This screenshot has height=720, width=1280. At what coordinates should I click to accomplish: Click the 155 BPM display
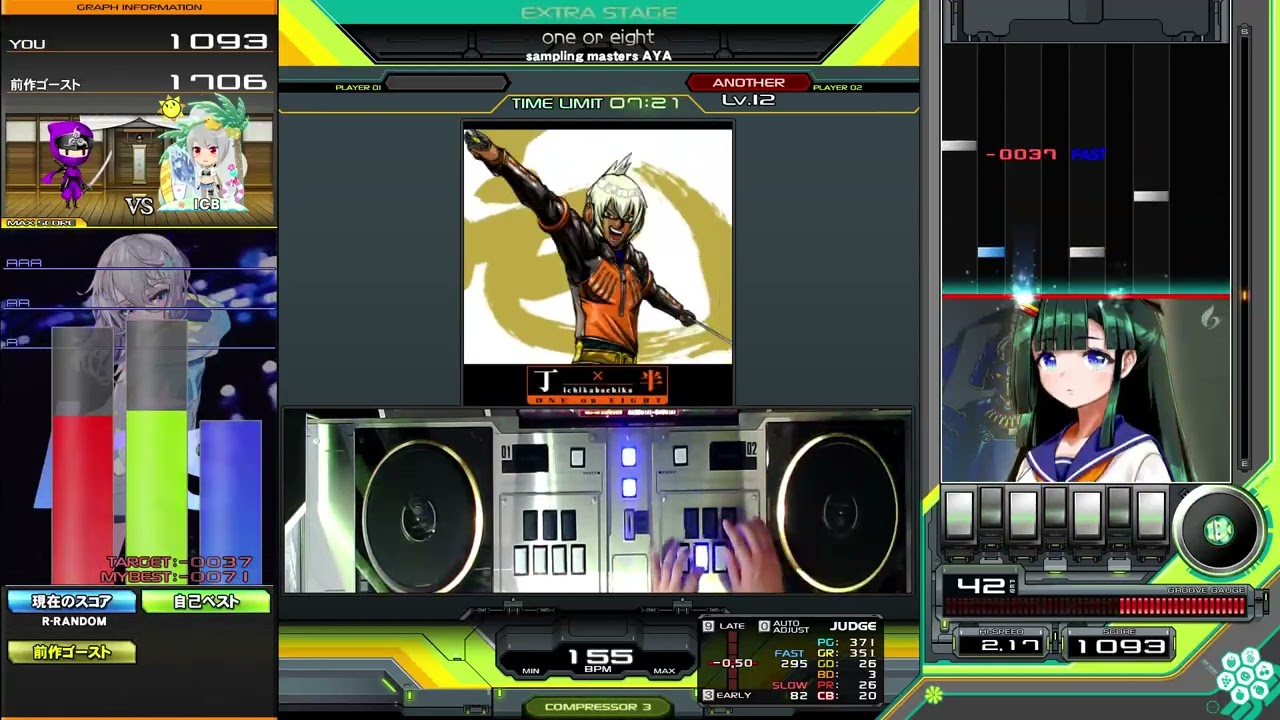click(600, 658)
